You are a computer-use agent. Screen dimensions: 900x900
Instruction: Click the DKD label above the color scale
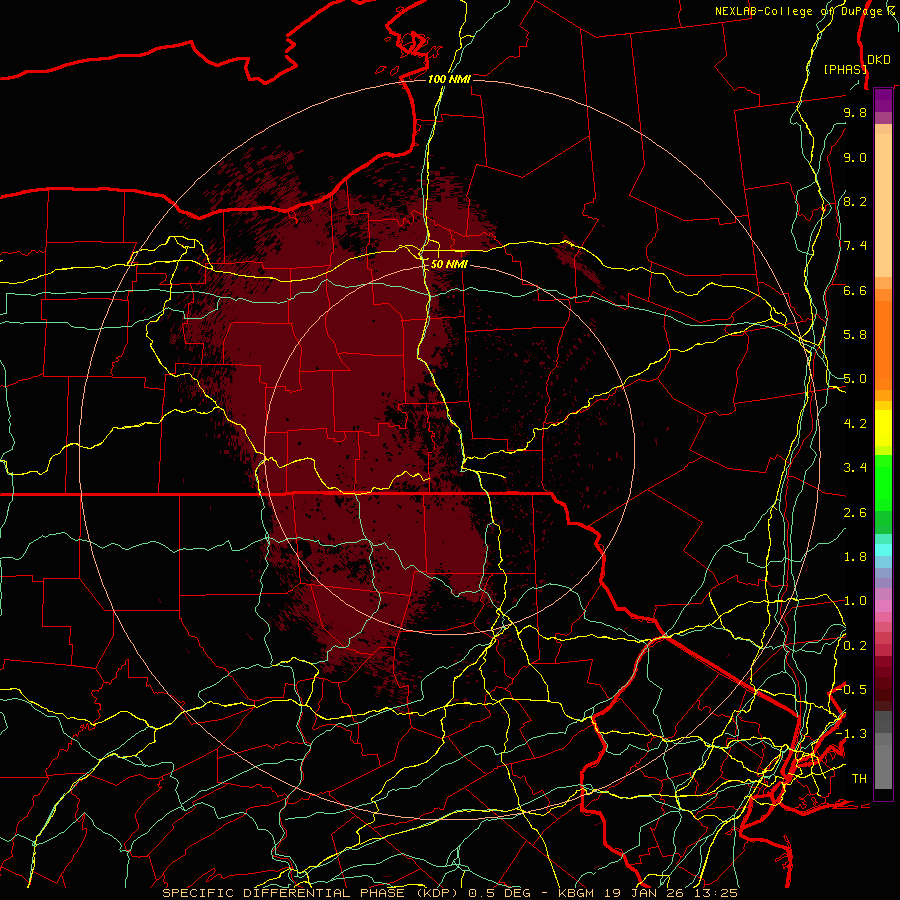coord(879,59)
